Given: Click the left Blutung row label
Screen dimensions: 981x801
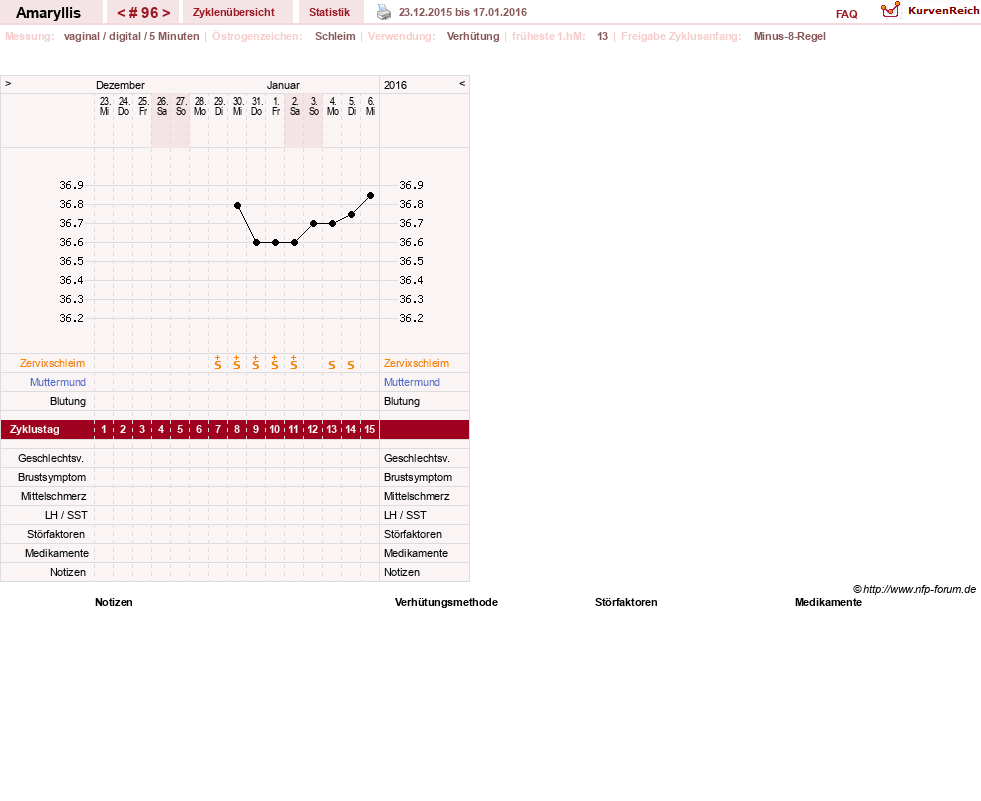Looking at the screenshot, I should click(x=68, y=401).
